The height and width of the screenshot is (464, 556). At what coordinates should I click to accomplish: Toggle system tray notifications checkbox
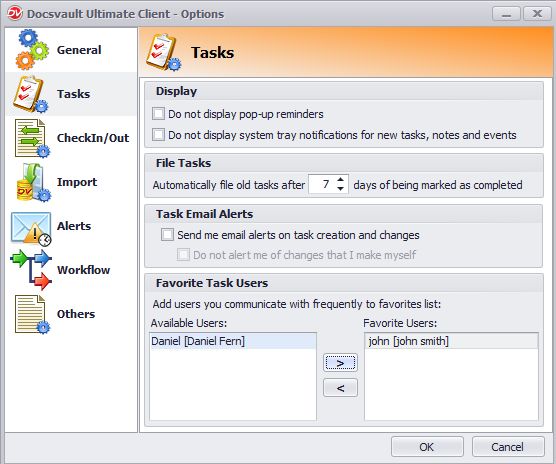[x=158, y=135]
